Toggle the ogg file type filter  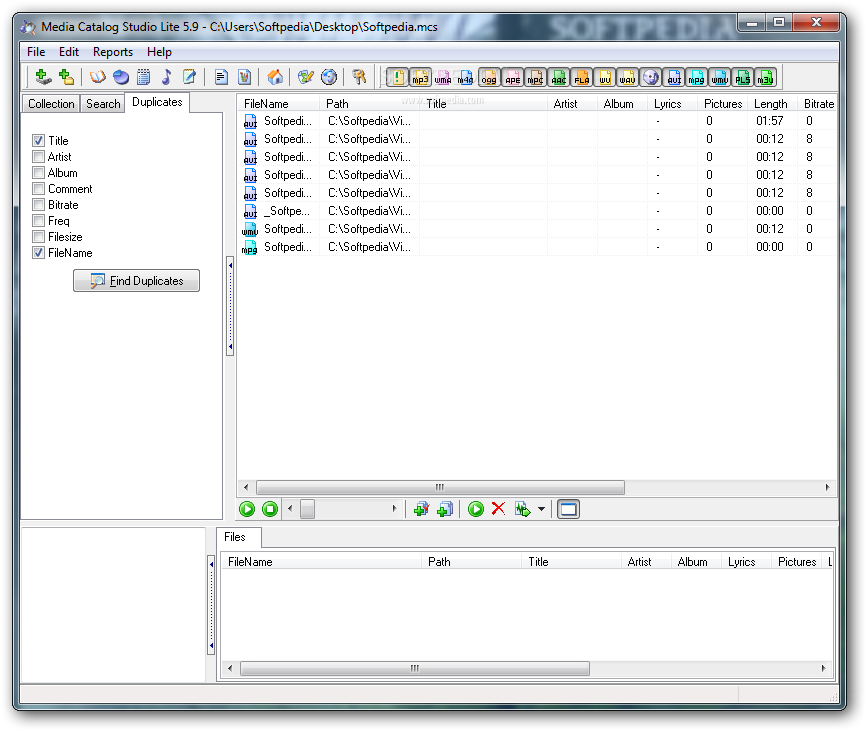pyautogui.click(x=489, y=77)
